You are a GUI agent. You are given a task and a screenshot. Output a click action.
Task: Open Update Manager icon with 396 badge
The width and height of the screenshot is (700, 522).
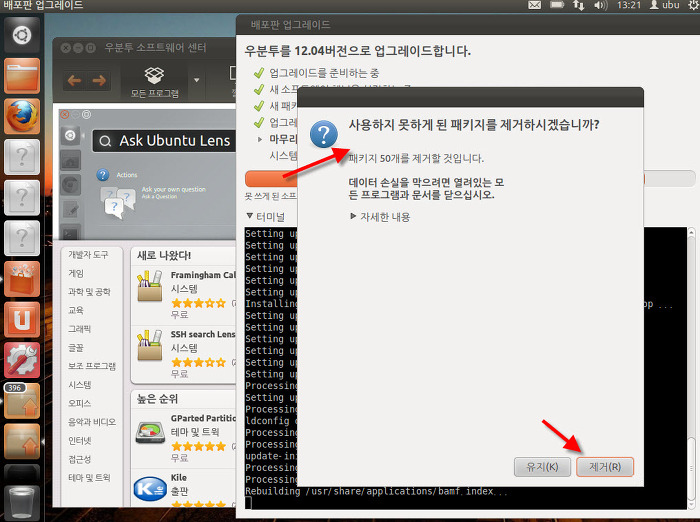pos(22,401)
